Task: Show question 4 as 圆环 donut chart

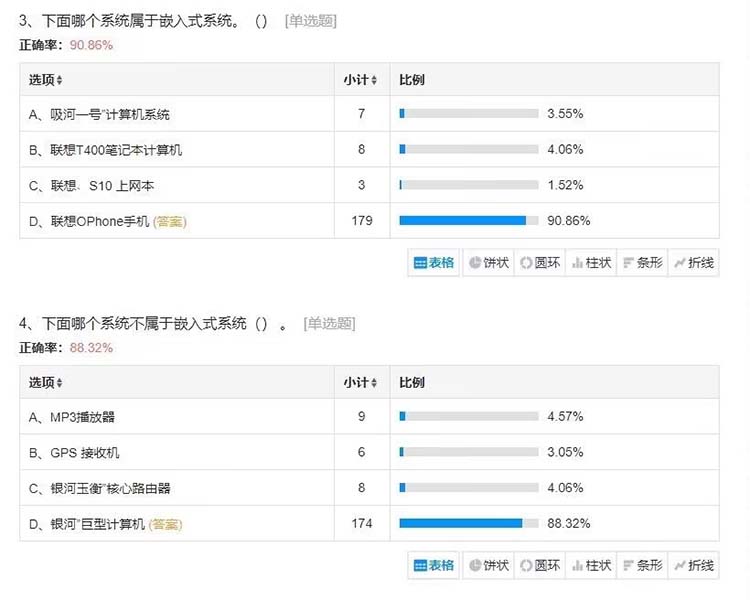Action: [x=539, y=565]
